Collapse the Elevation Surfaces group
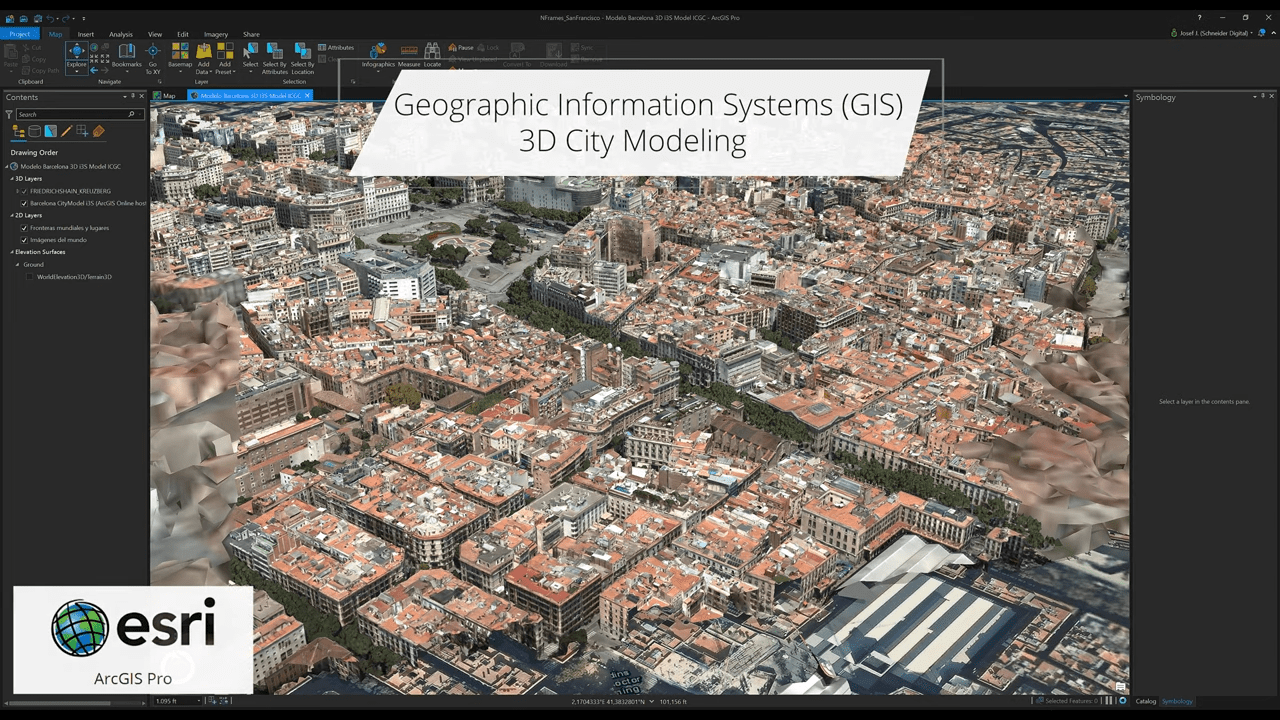The image size is (1280, 720). (11, 252)
